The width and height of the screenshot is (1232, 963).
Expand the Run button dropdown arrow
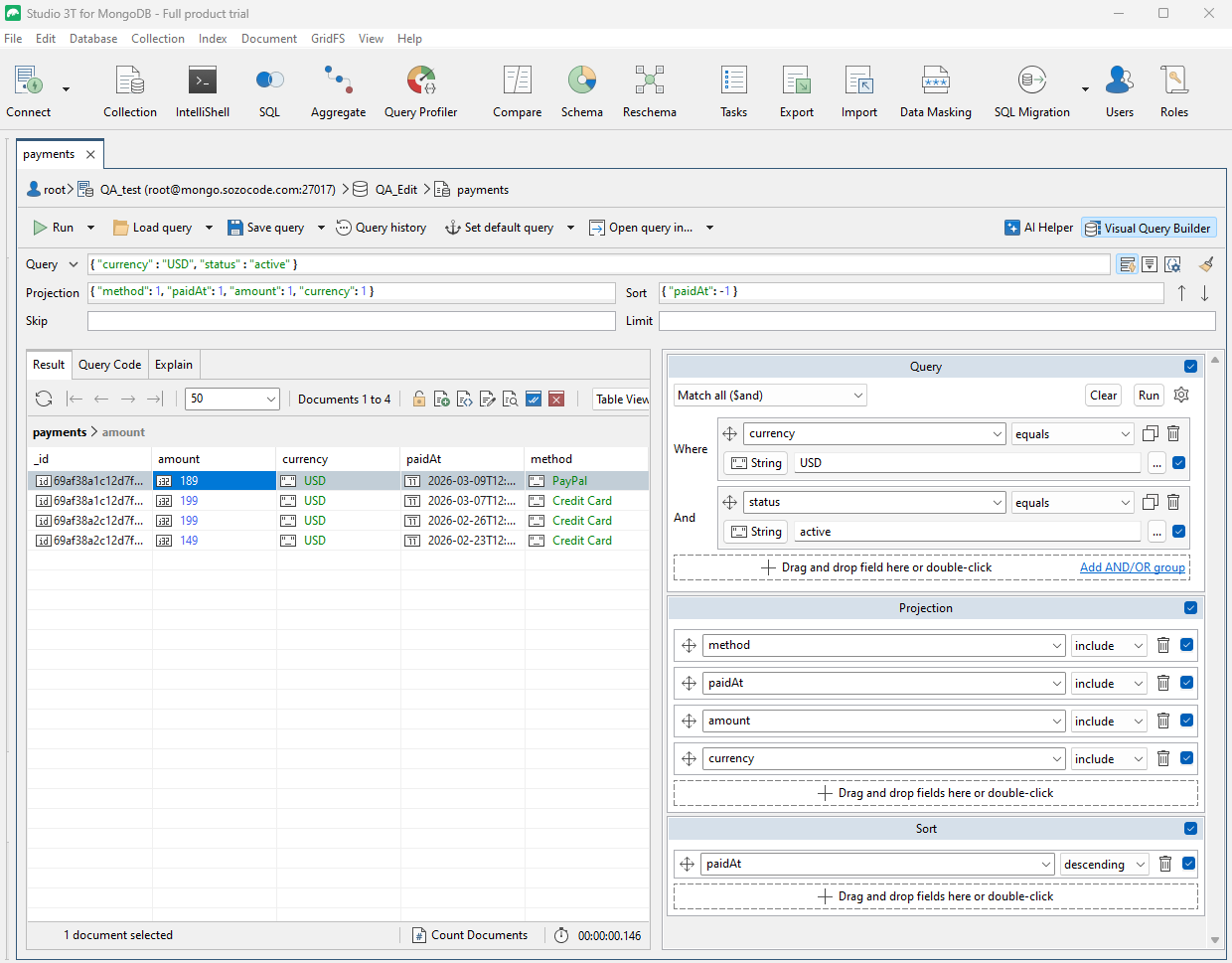(x=90, y=228)
